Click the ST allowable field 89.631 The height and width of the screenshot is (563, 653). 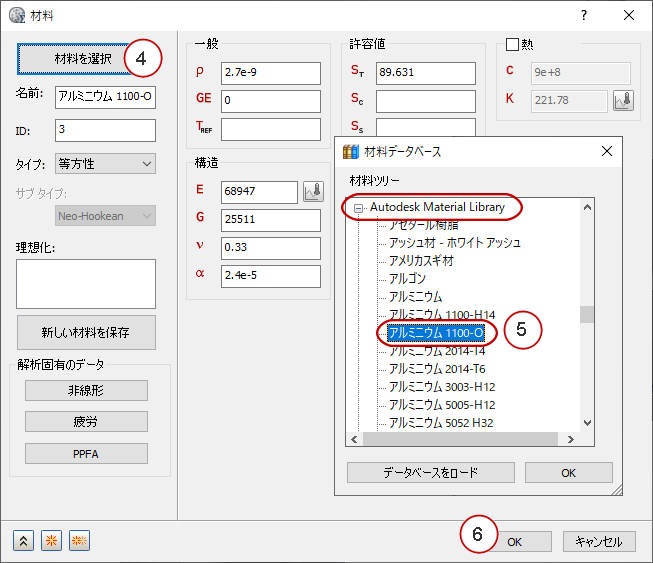click(x=426, y=73)
